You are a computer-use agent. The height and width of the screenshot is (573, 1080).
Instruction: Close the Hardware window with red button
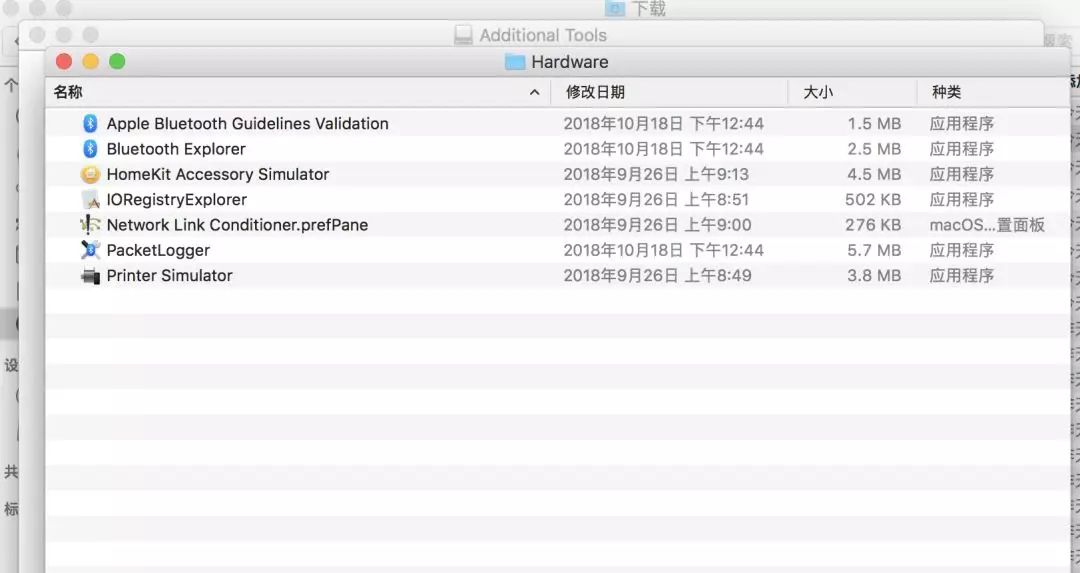tap(64, 61)
